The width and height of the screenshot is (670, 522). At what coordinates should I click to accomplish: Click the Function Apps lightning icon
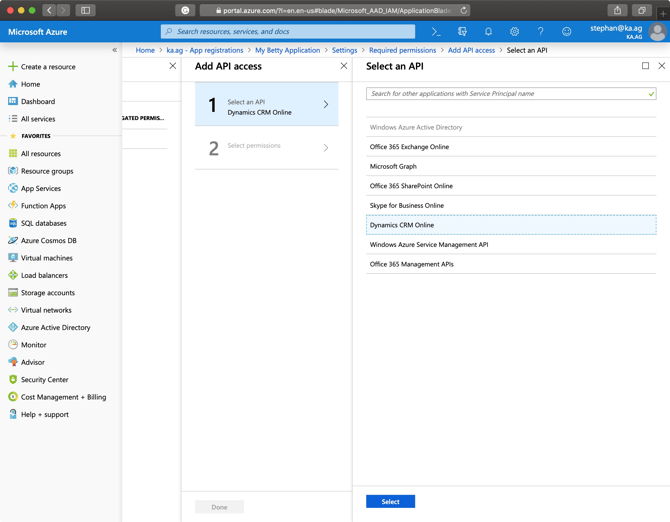(x=13, y=205)
